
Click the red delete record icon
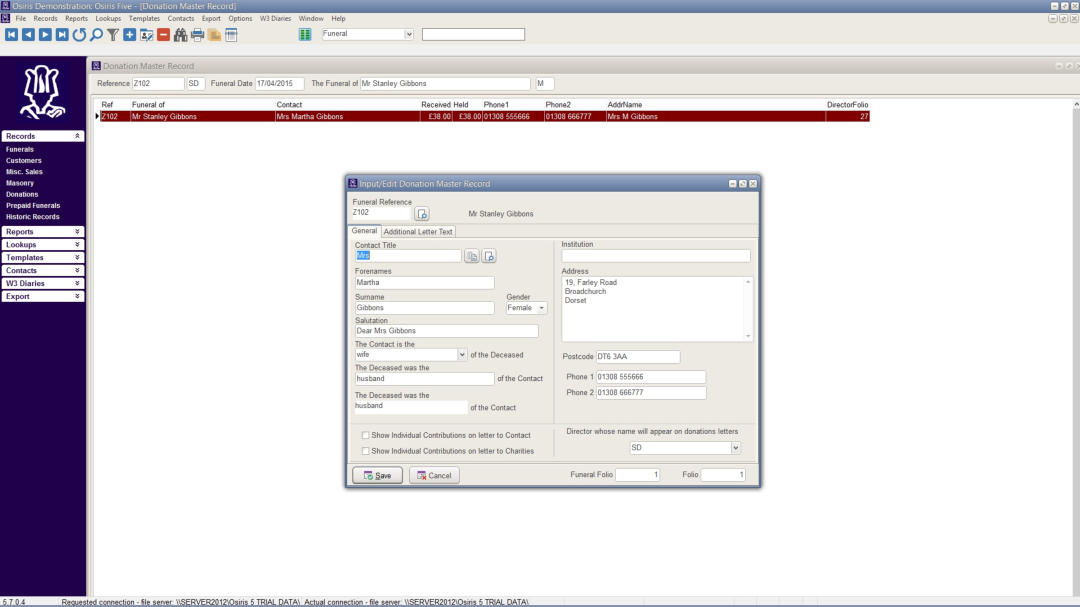[x=163, y=35]
